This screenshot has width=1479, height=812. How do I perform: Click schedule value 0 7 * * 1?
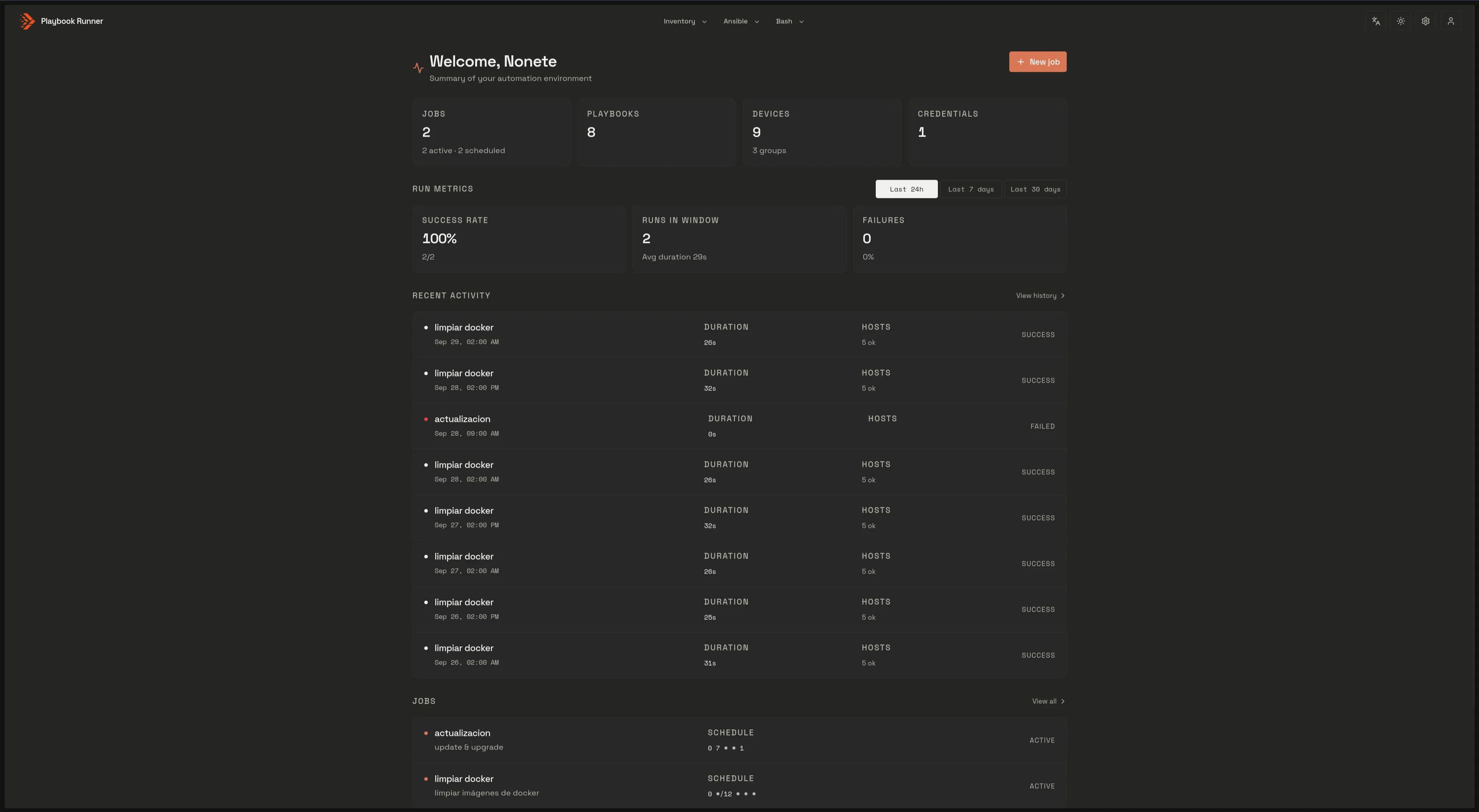726,748
